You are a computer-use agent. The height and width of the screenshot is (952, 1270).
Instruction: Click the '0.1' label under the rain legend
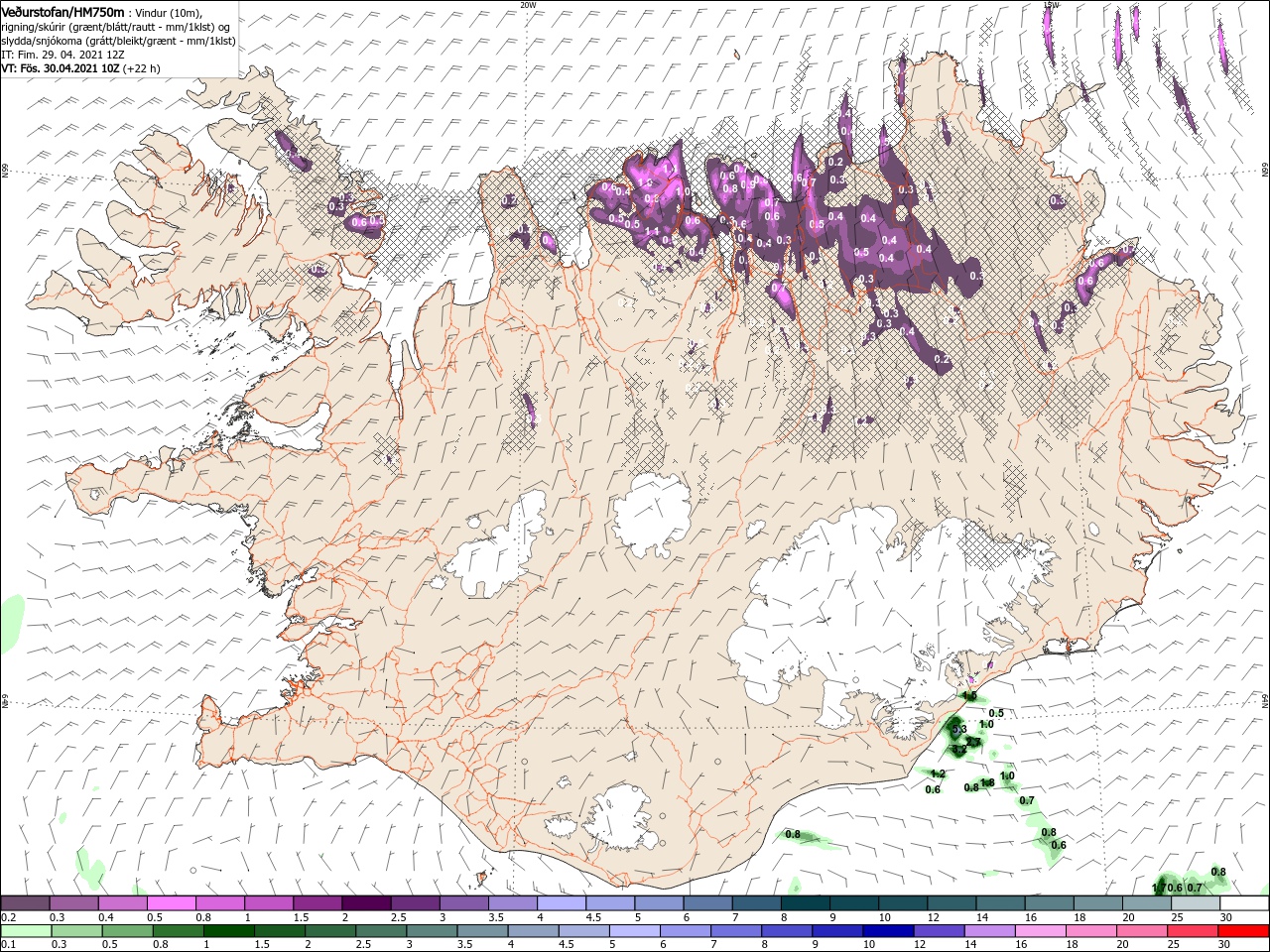(x=9, y=945)
